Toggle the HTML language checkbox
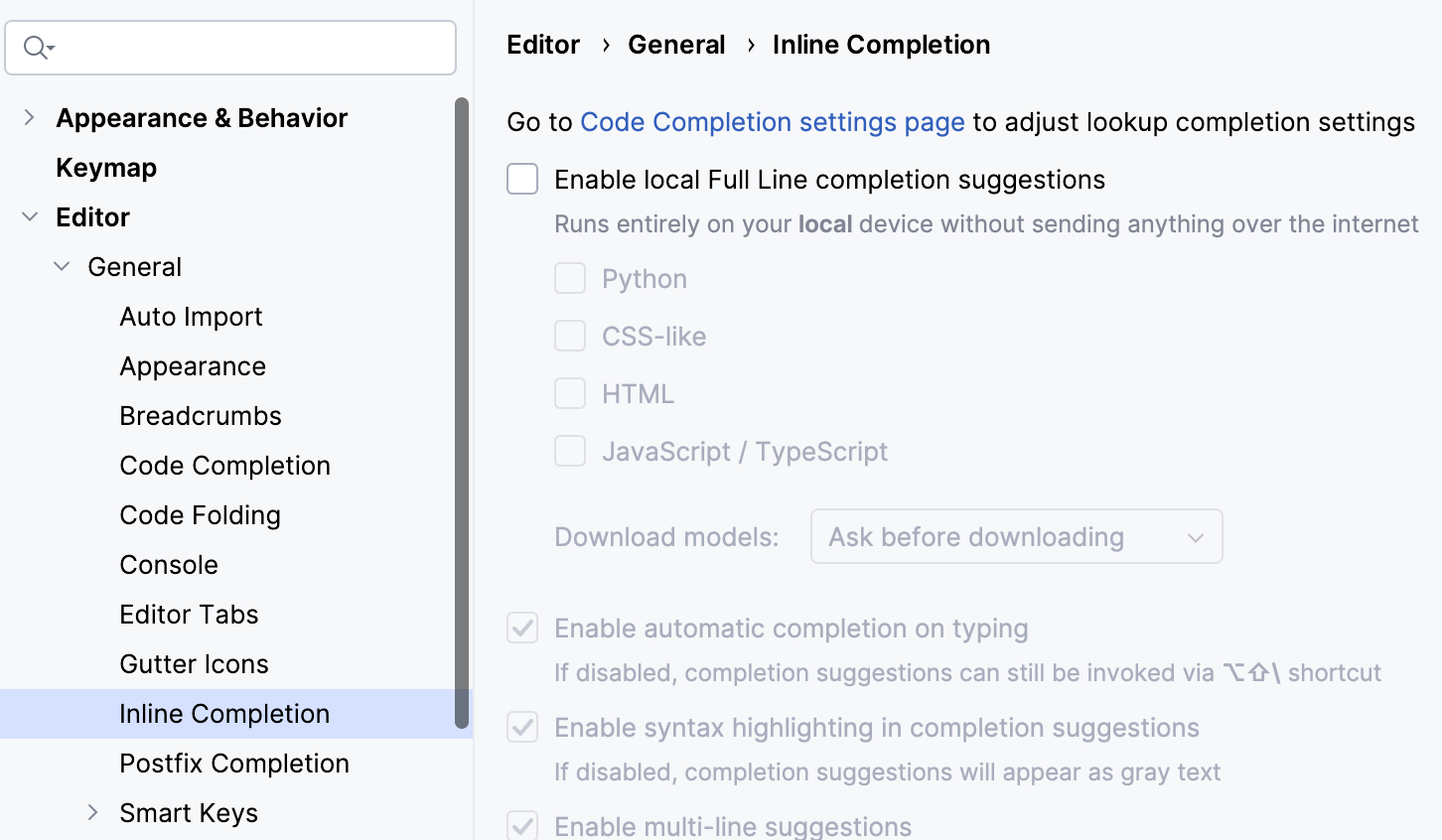This screenshot has width=1442, height=840. [570, 394]
